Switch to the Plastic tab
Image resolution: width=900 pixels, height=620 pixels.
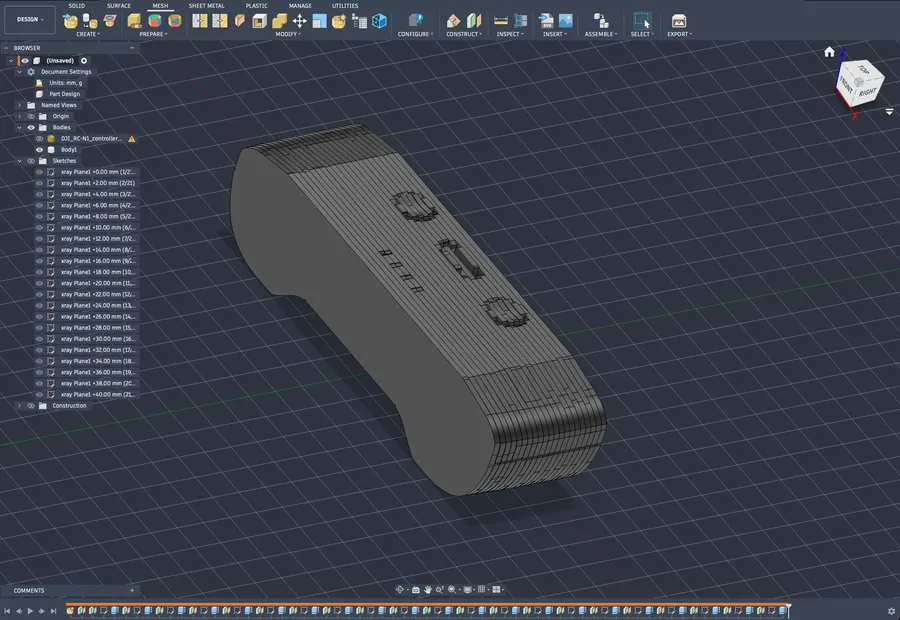257,6
